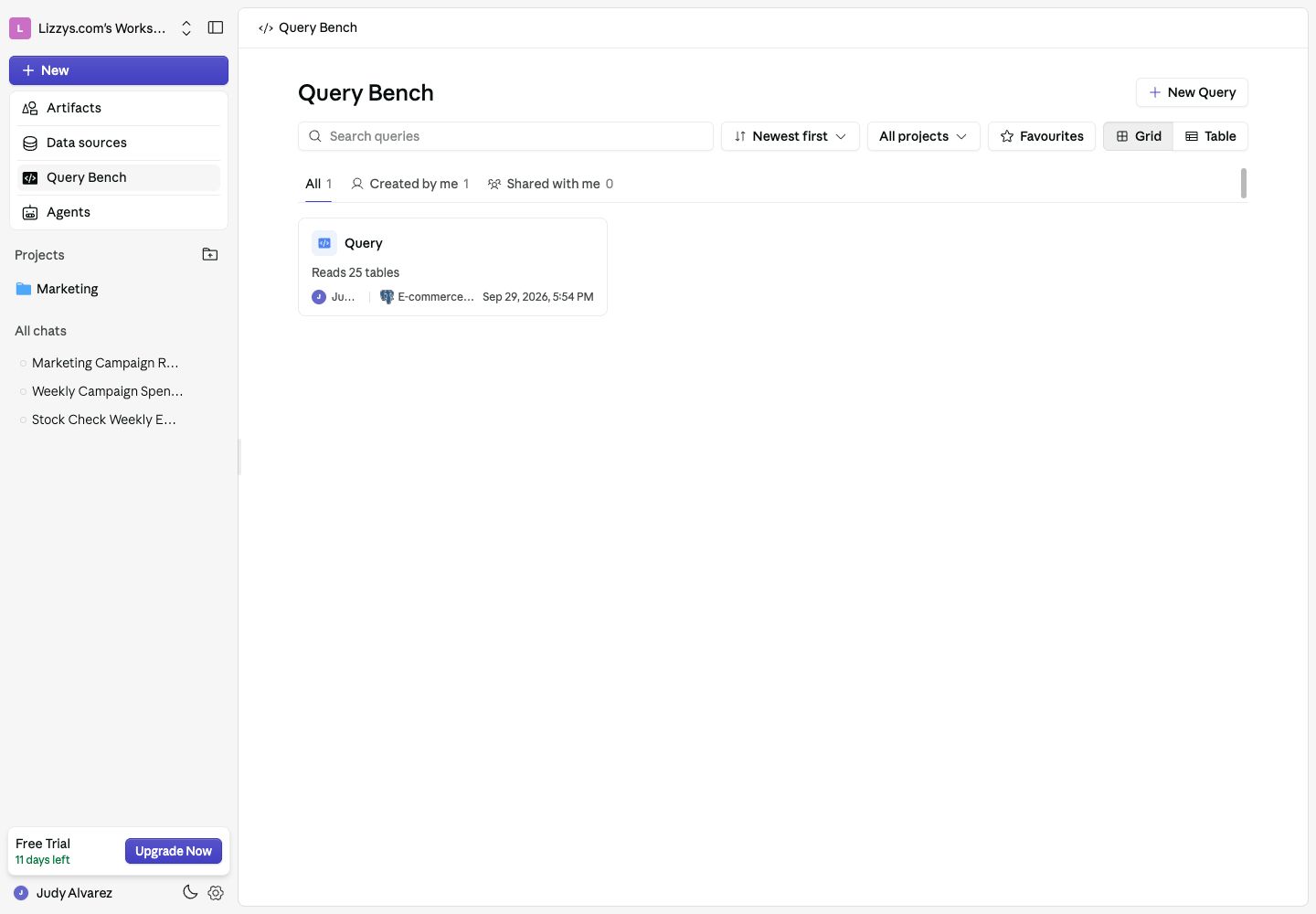This screenshot has width=1316, height=914.
Task: Select the Created by me tab
Action: coord(410,184)
